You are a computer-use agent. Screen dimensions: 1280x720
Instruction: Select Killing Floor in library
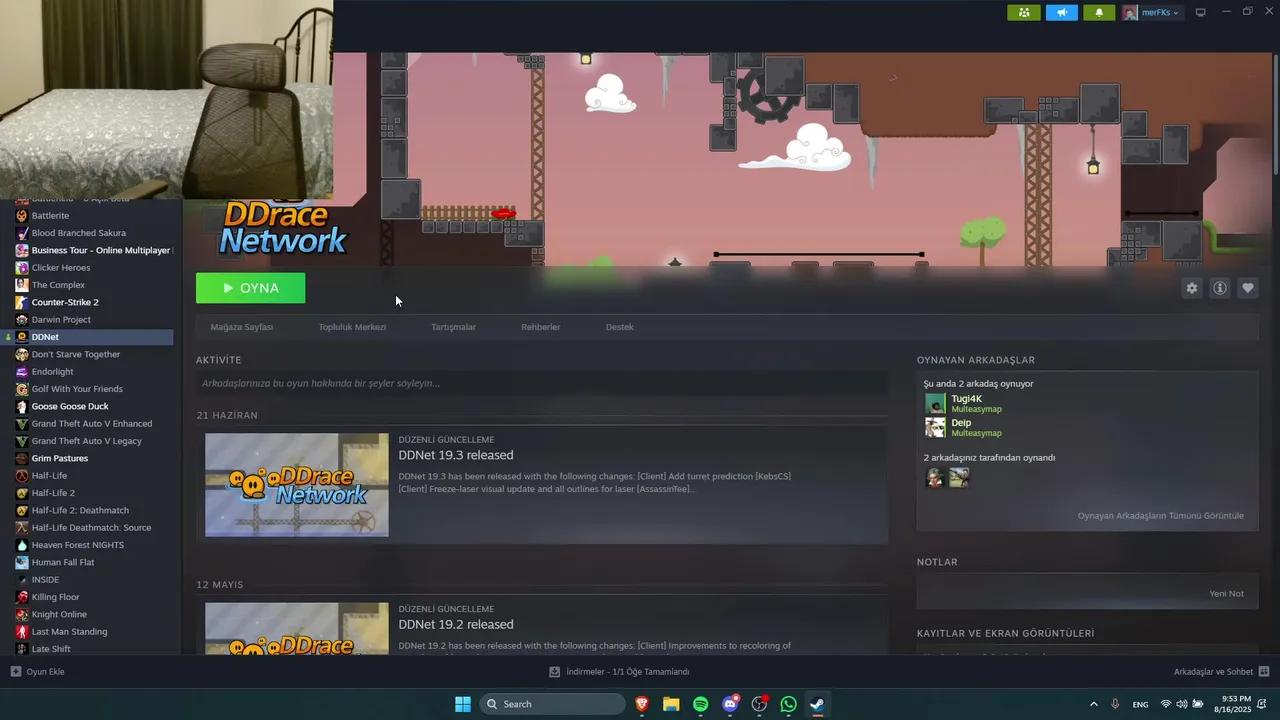click(x=55, y=597)
